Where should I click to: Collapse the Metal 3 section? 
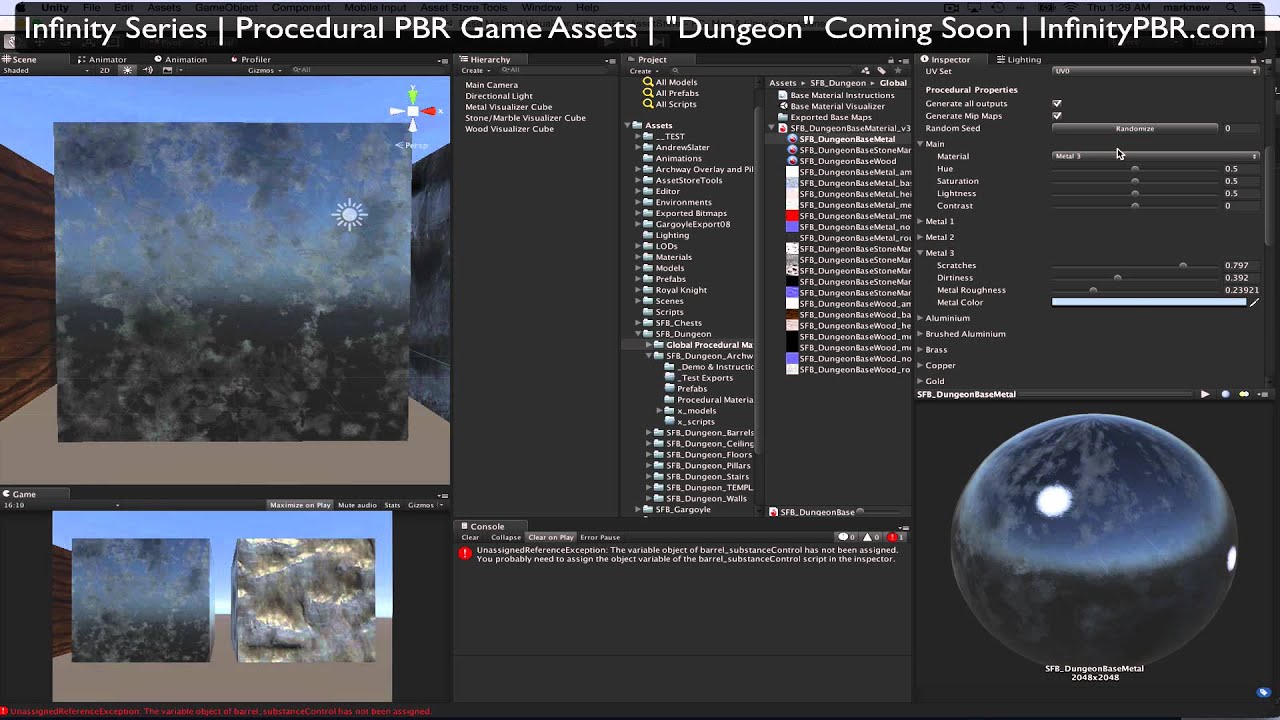(921, 253)
